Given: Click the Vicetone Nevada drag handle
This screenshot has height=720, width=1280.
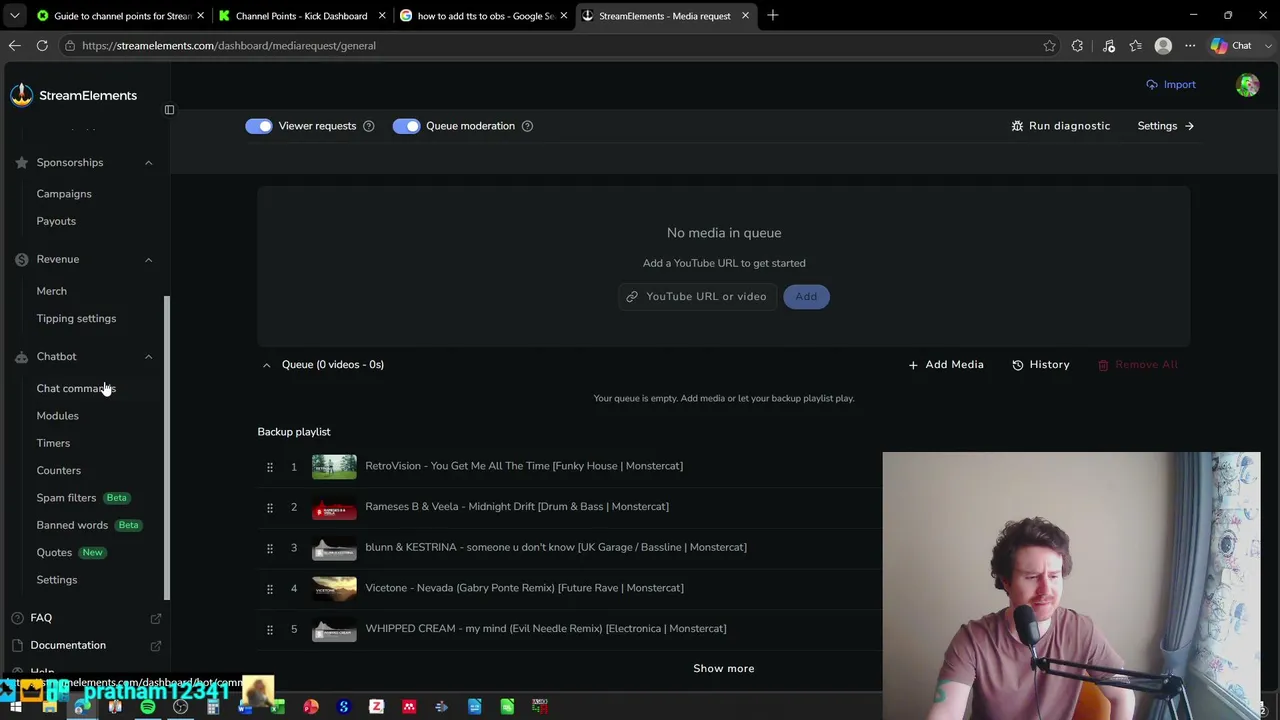Looking at the screenshot, I should 269,588.
